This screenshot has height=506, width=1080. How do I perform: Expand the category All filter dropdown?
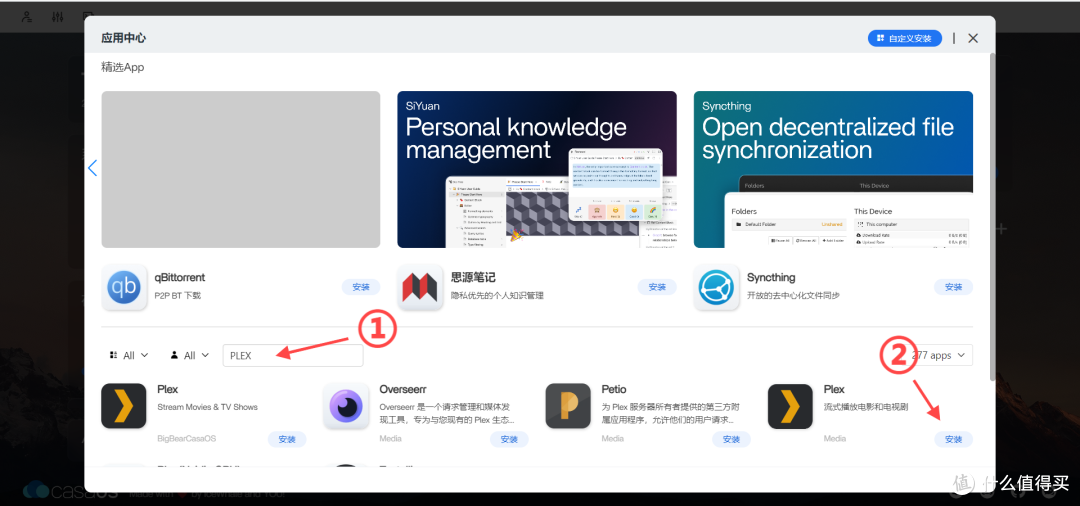click(x=129, y=355)
